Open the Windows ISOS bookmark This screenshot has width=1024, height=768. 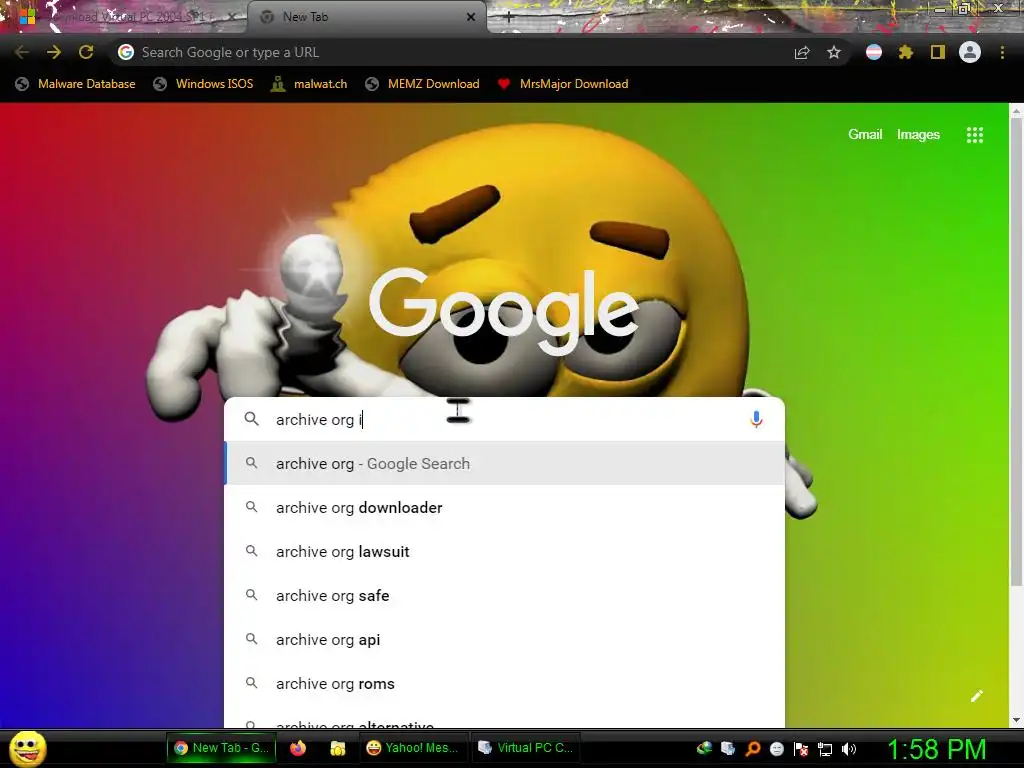coord(204,84)
